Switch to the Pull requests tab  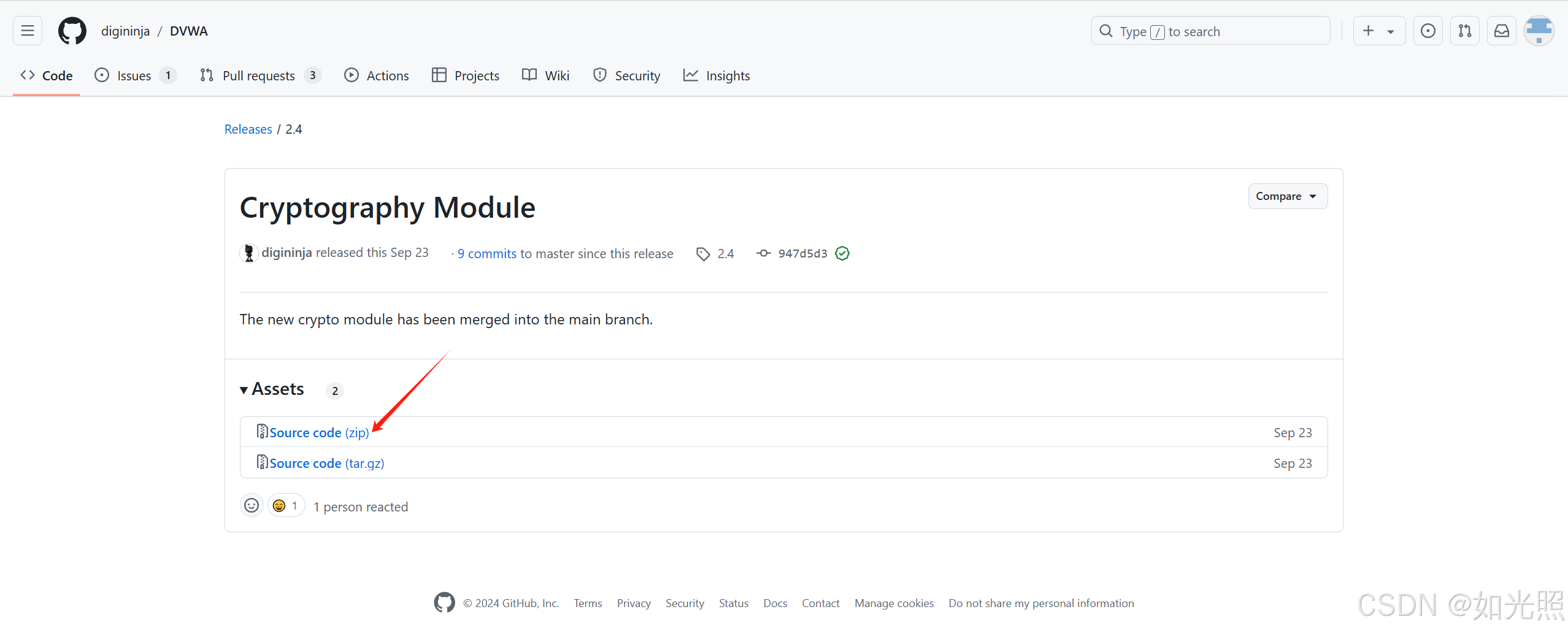(x=260, y=75)
